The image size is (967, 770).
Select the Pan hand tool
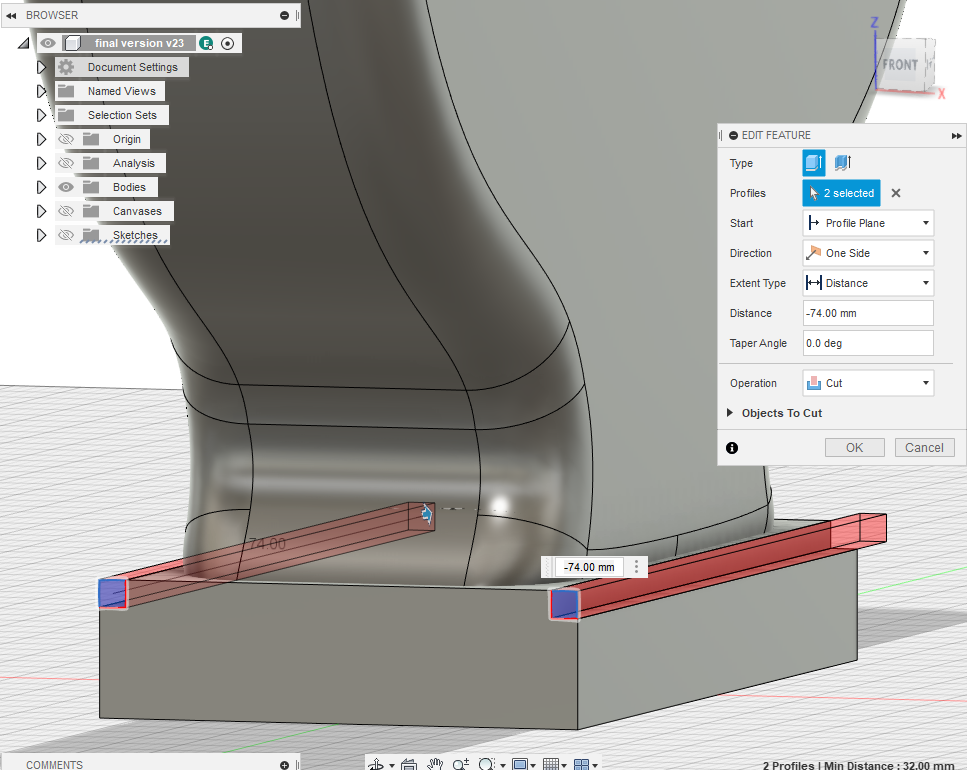click(435, 764)
